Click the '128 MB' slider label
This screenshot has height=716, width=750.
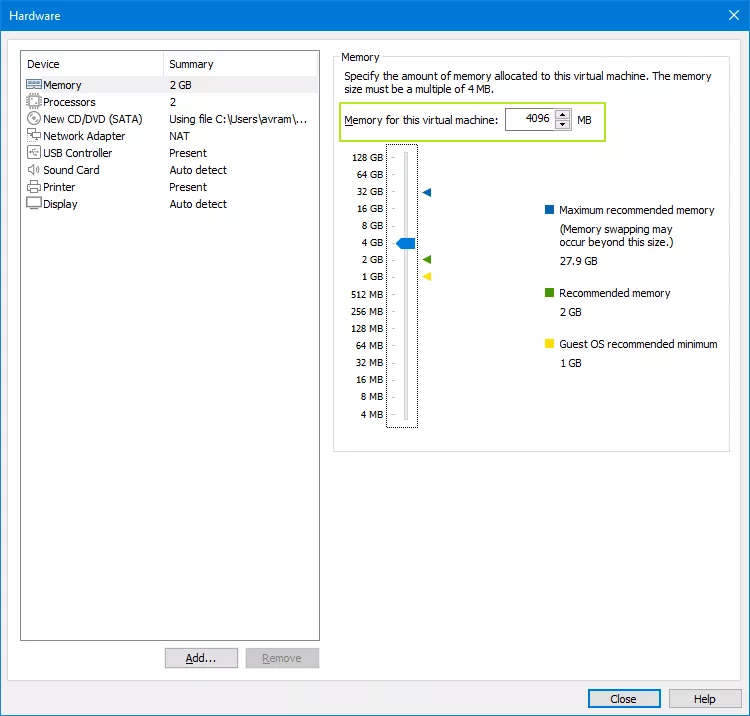367,329
